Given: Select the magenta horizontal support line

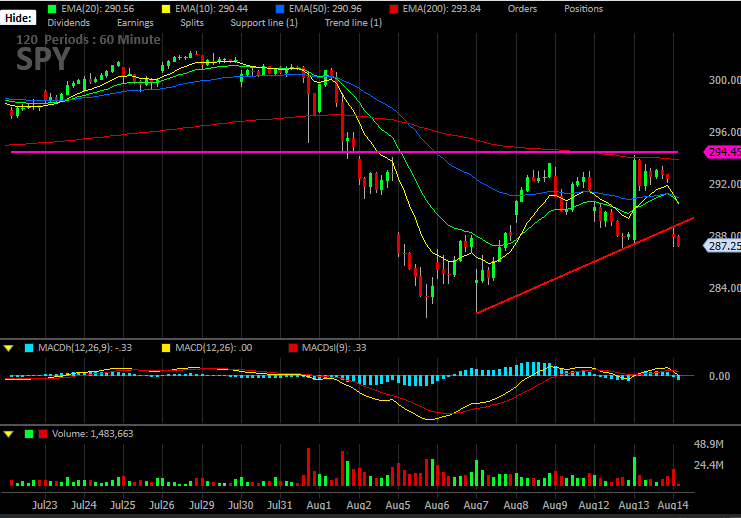Looking at the screenshot, I should (345, 152).
